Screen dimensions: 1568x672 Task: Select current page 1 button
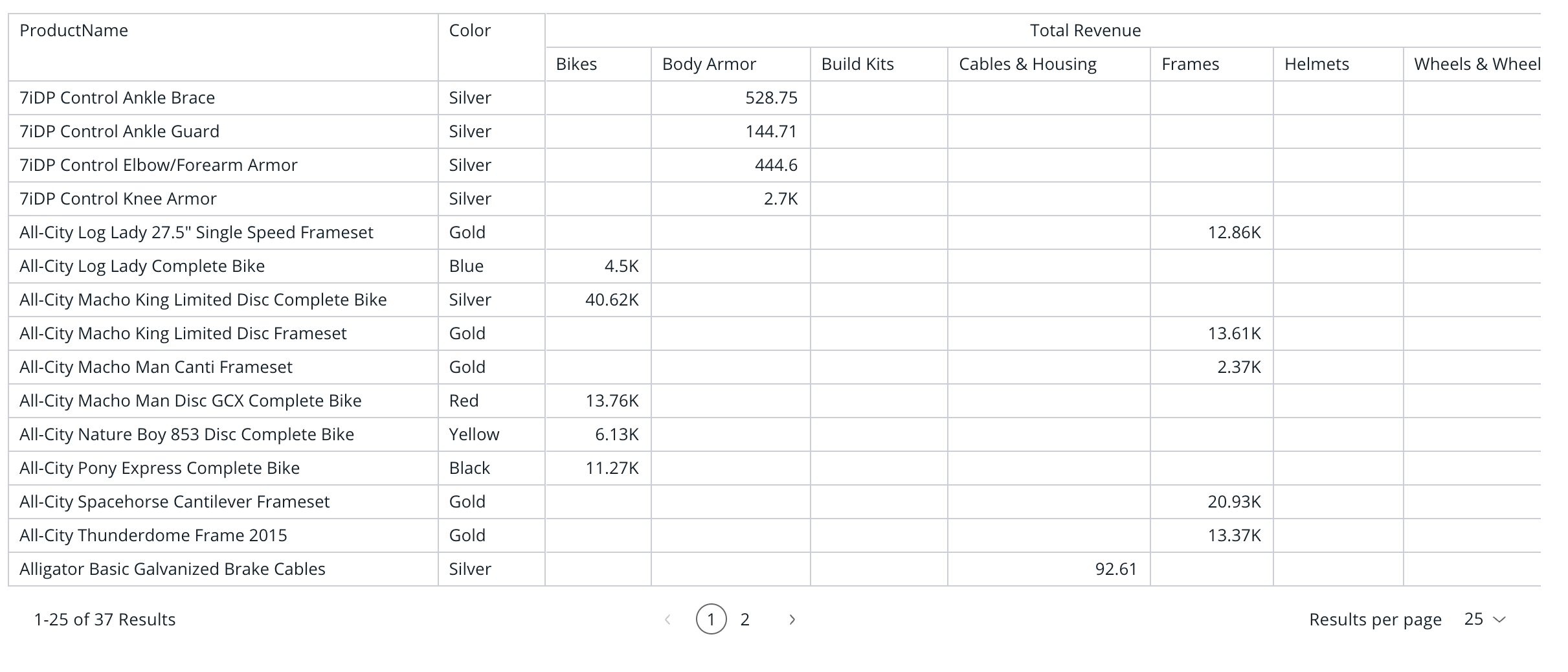click(x=711, y=620)
